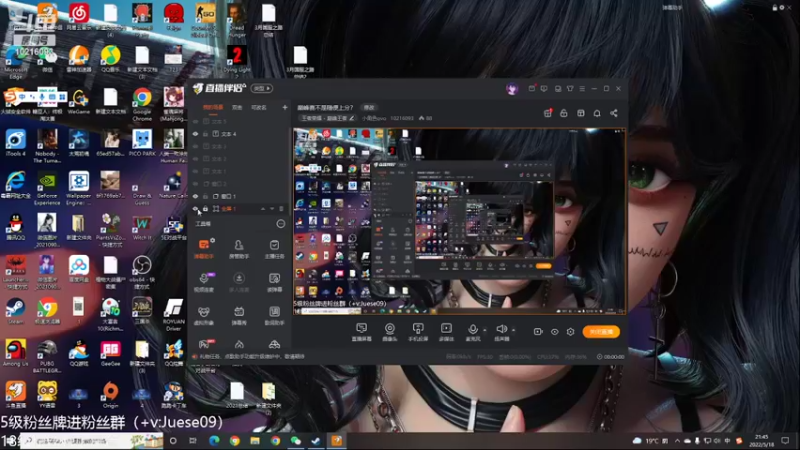Screen dimensions: 800x450
Task: Move the 全屏 1 layer up
Action: (263, 209)
